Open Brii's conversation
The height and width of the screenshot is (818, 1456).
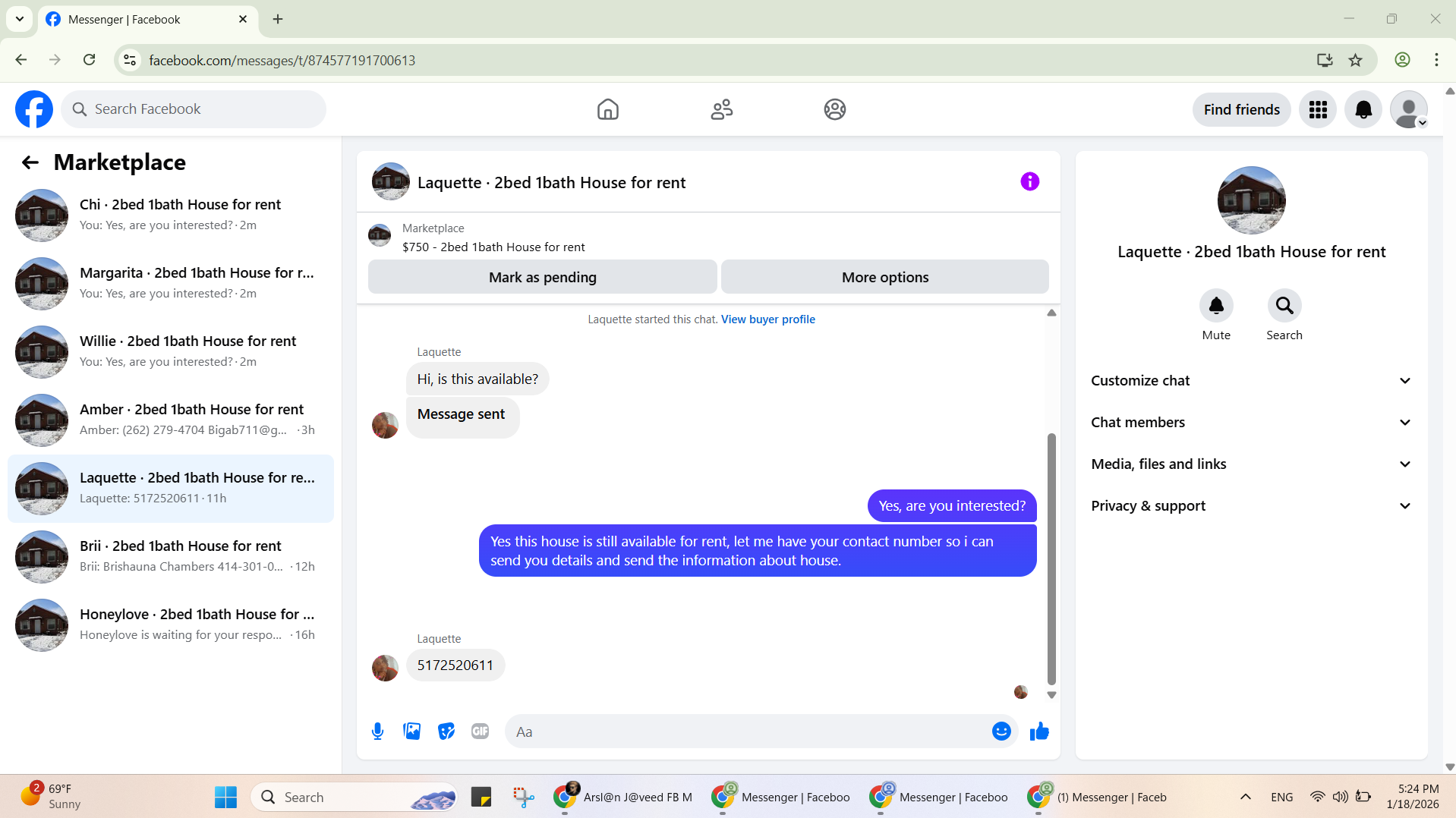[x=171, y=557]
